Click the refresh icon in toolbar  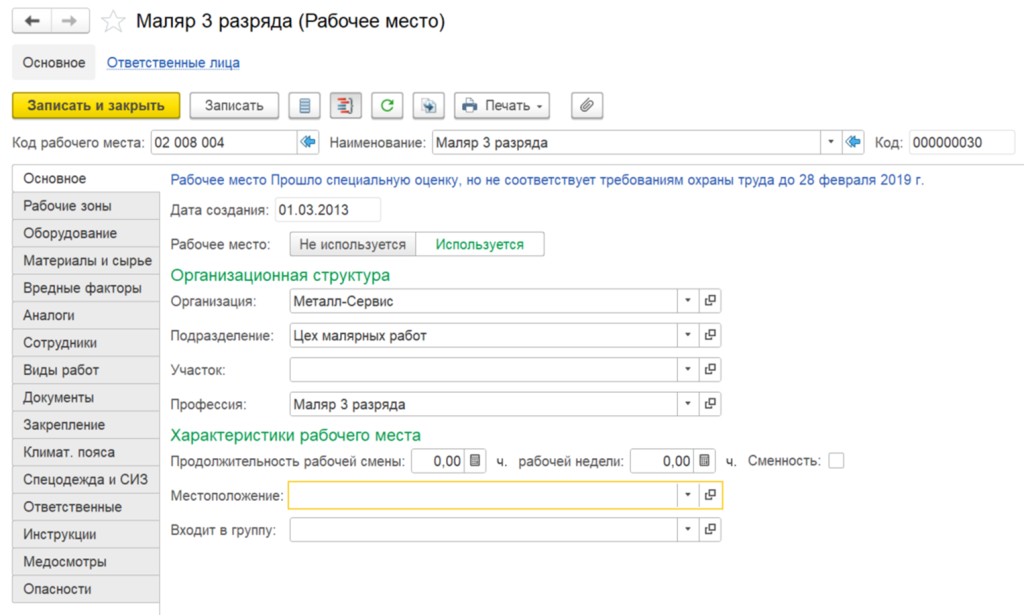click(x=387, y=106)
